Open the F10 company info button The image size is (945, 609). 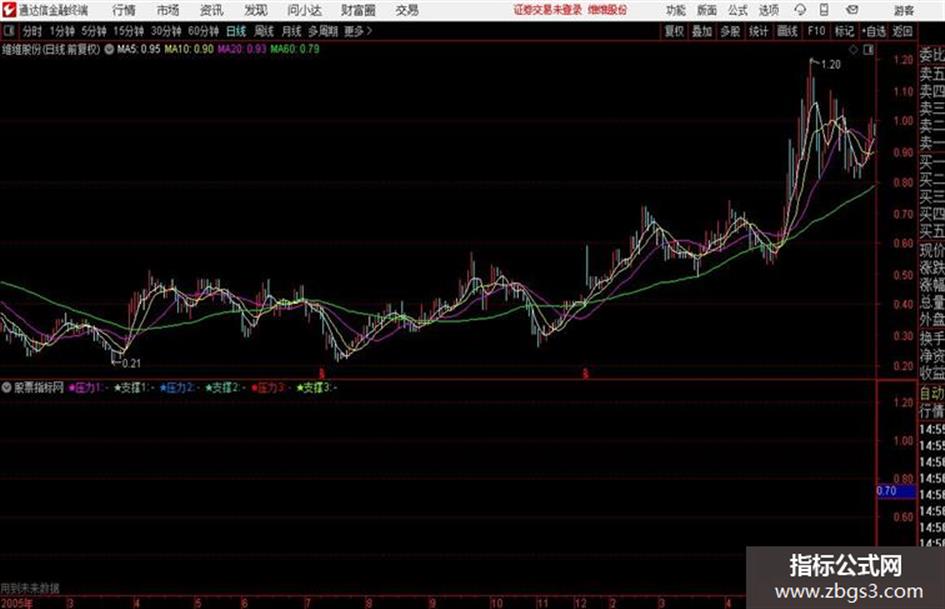pos(816,31)
